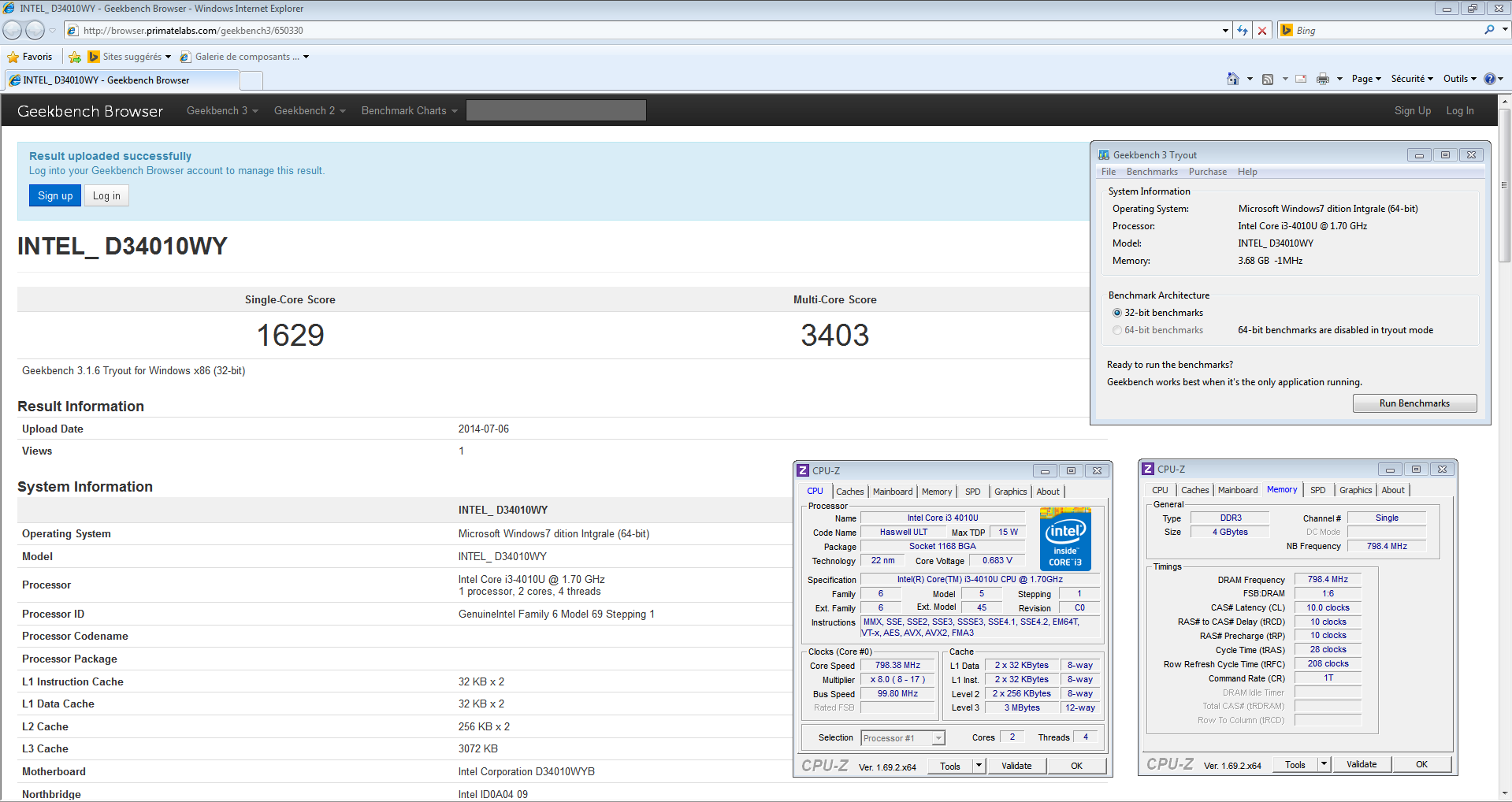Click Run Benchmarks button

[x=1414, y=403]
